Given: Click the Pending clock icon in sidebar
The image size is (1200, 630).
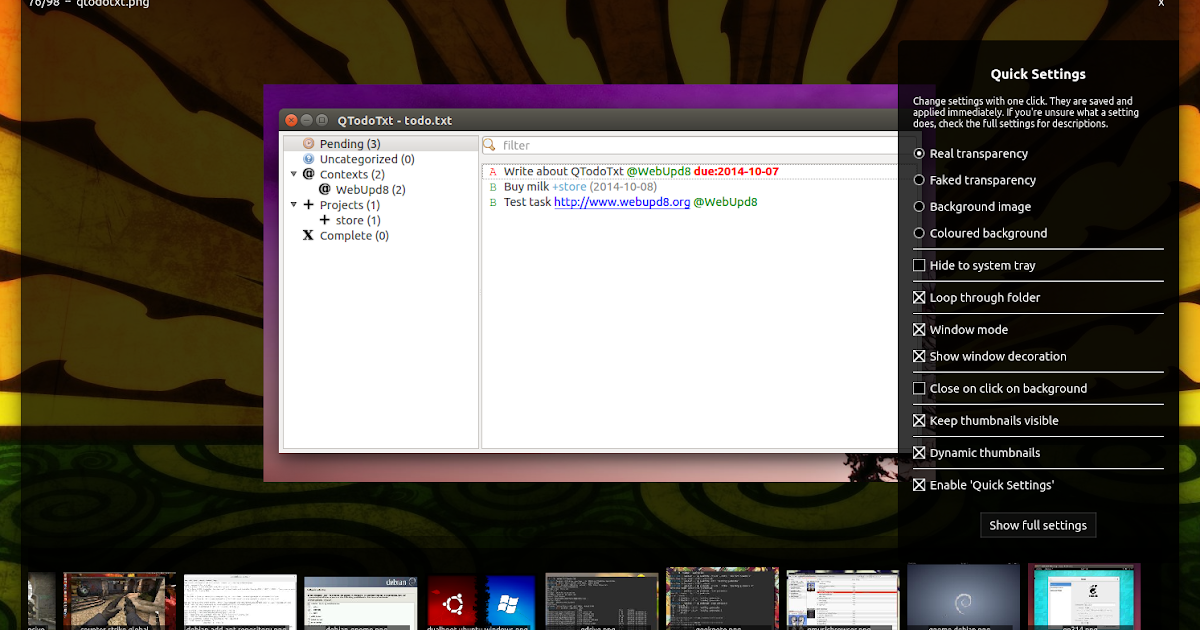Looking at the screenshot, I should tap(309, 144).
